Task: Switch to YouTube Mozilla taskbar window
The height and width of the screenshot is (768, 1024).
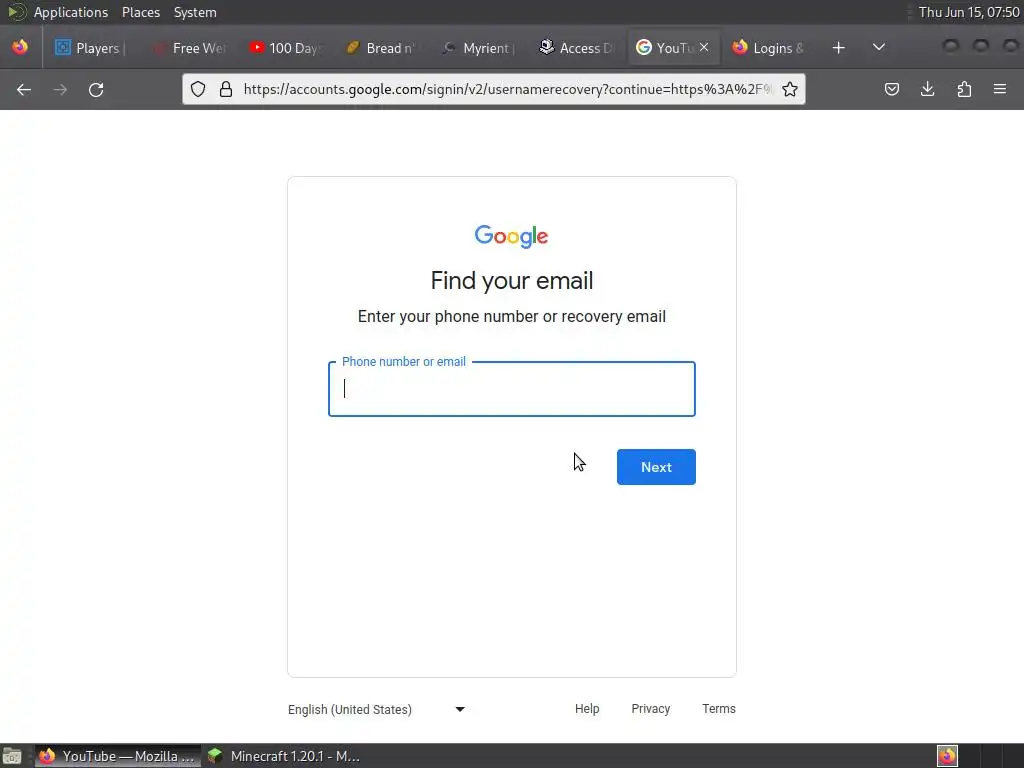Action: (118, 756)
